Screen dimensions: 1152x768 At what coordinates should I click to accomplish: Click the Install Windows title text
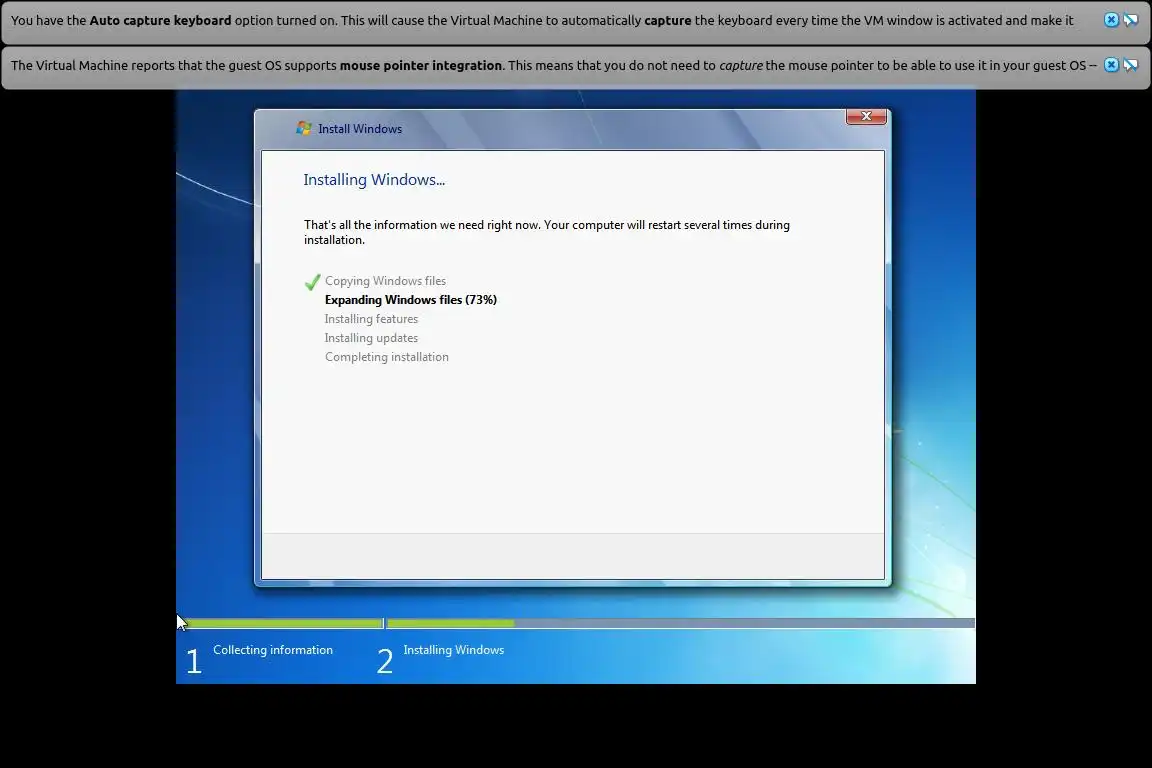pyautogui.click(x=360, y=129)
